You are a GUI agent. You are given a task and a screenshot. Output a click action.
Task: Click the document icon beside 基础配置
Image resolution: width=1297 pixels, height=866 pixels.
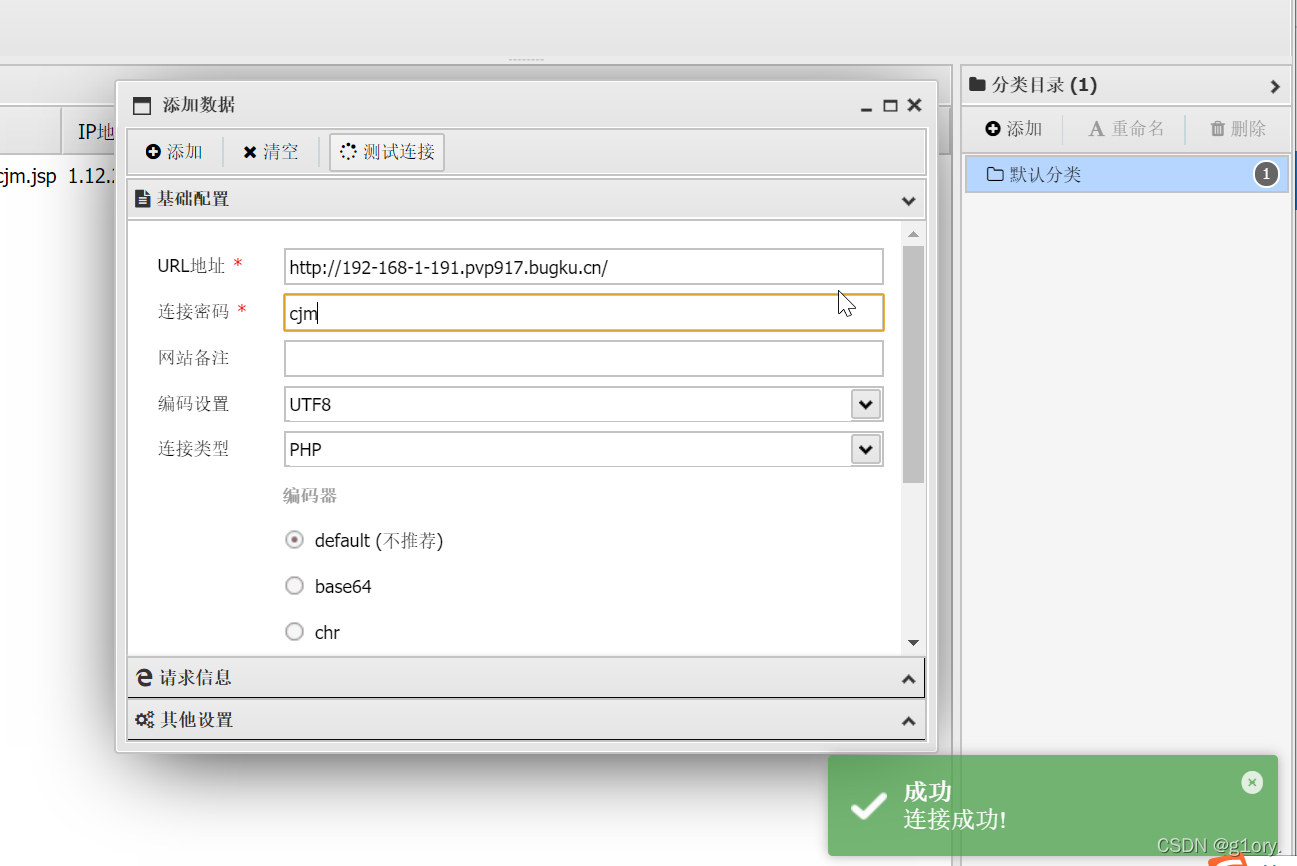coord(143,199)
